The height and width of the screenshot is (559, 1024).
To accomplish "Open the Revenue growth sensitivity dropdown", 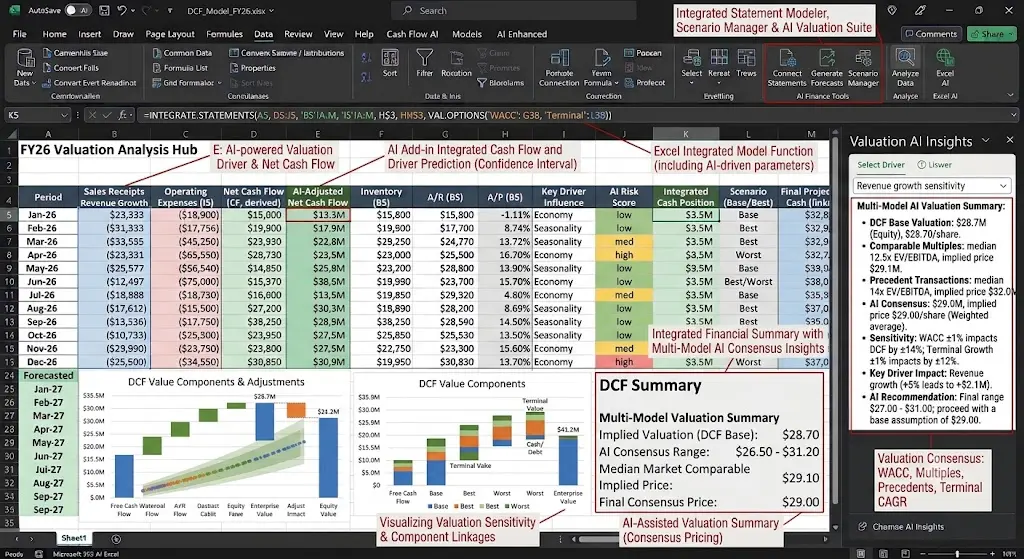I will coord(932,186).
